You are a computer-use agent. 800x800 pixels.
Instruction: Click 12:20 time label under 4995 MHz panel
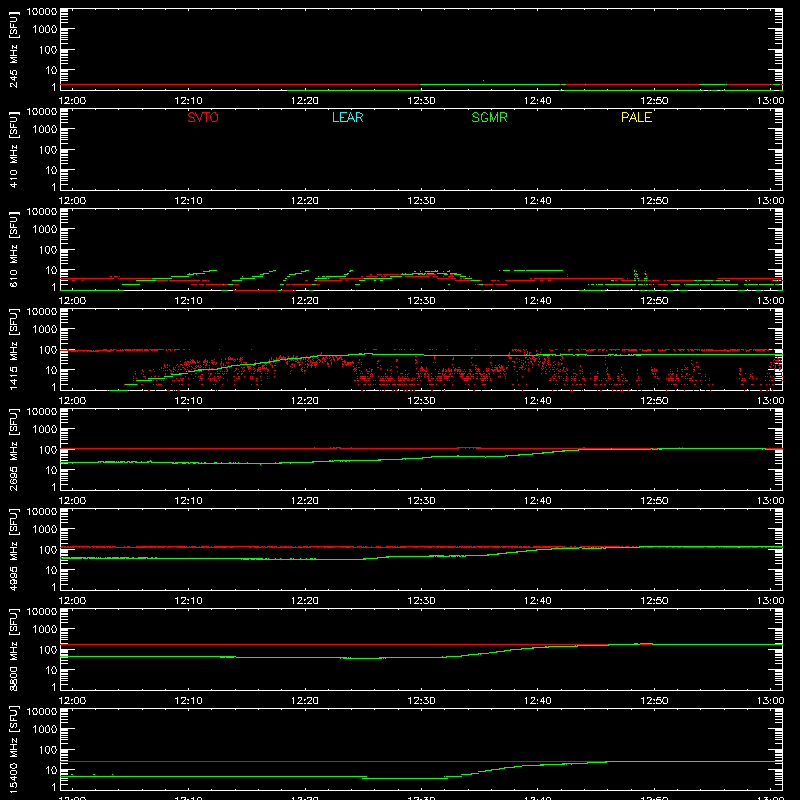pos(305,601)
